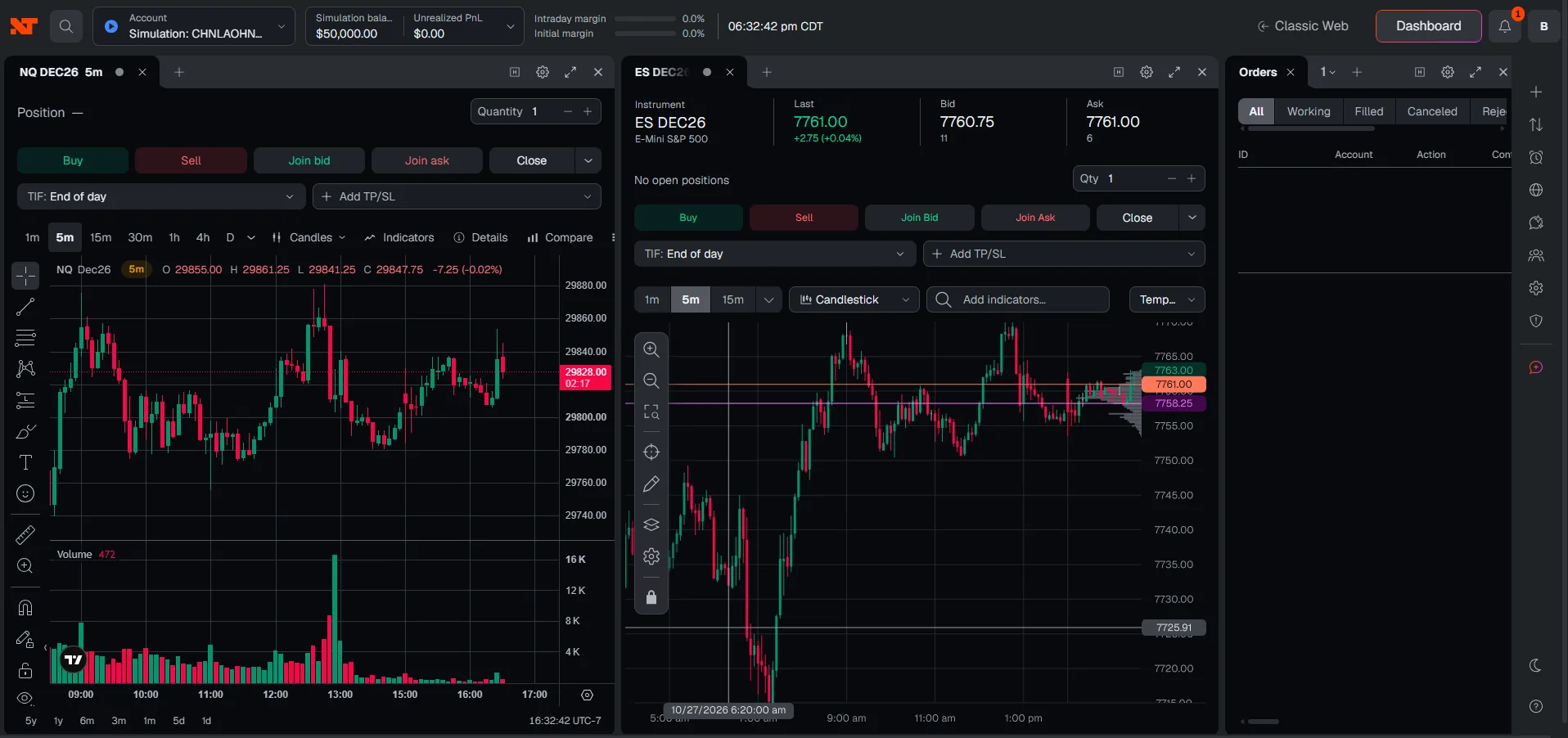Switch to the Working orders tab
This screenshot has height=738, width=1568.
[x=1309, y=111]
